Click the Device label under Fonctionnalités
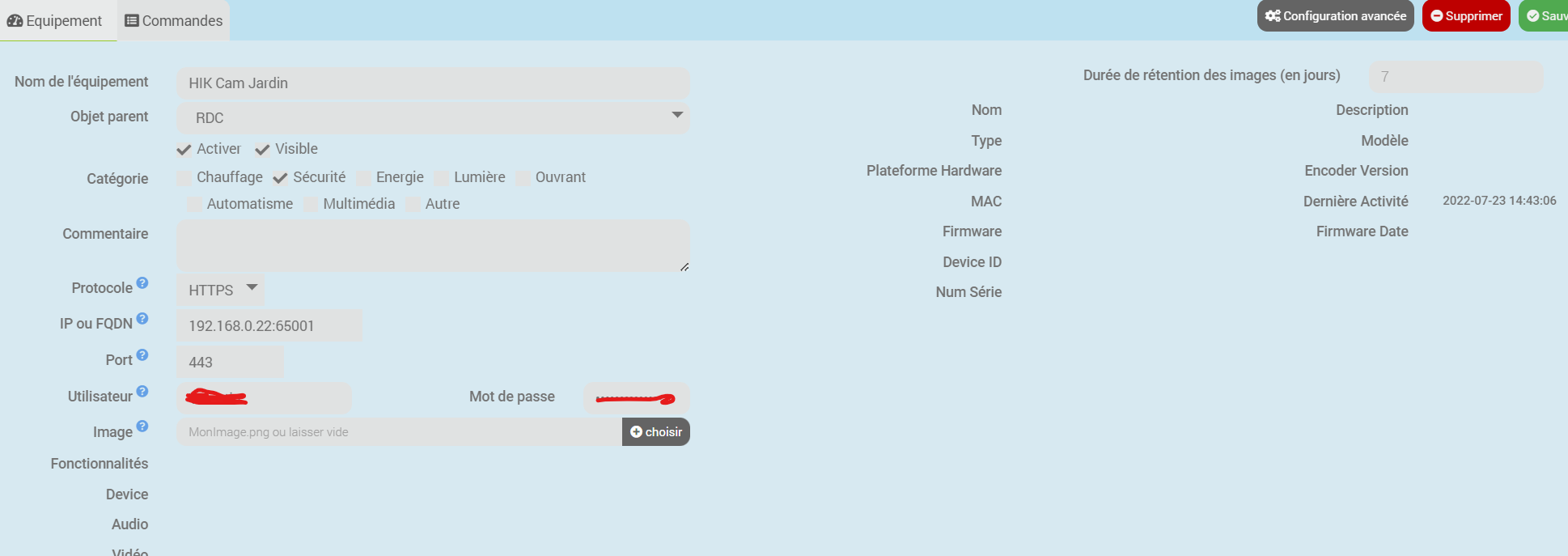This screenshot has height=556, width=1568. coord(127,494)
